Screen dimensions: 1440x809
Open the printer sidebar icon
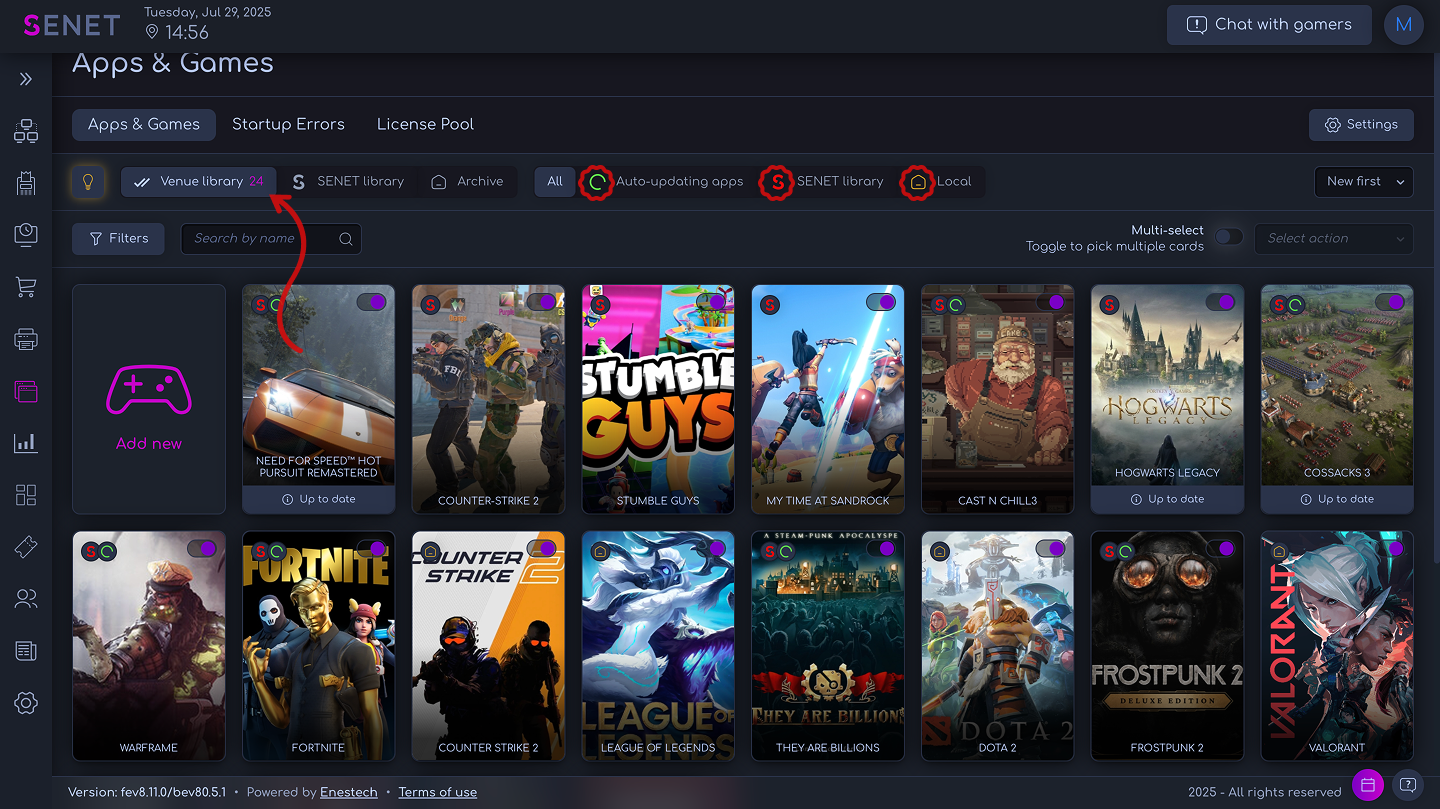(x=26, y=339)
